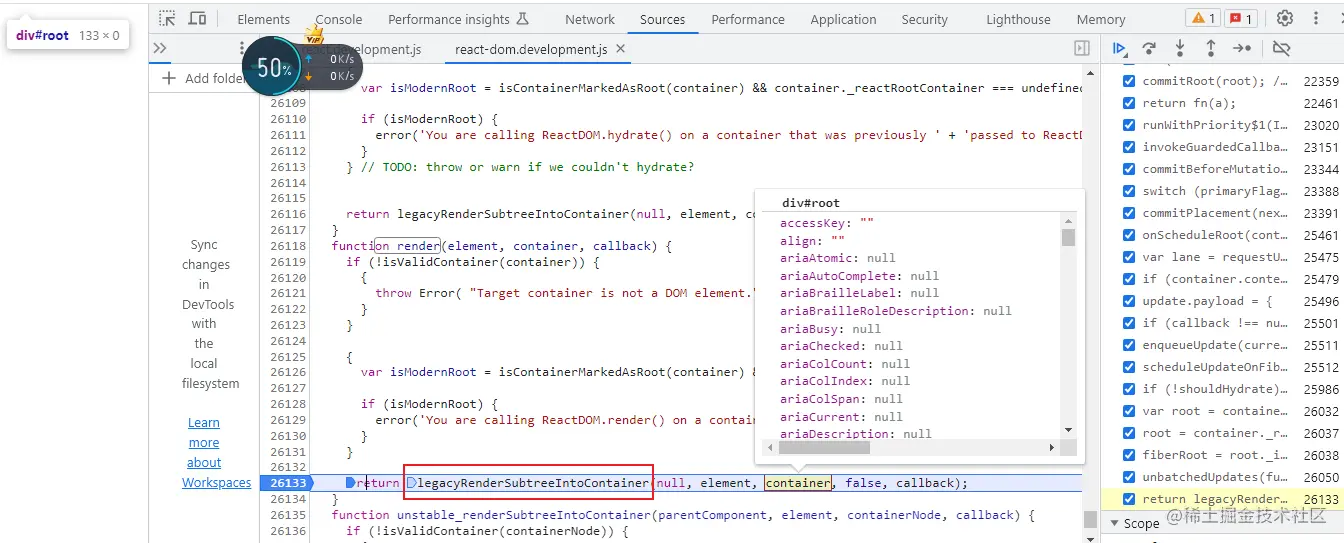Image resolution: width=1344 pixels, height=543 pixels.
Task: Step into next function call
Action: 1180,48
